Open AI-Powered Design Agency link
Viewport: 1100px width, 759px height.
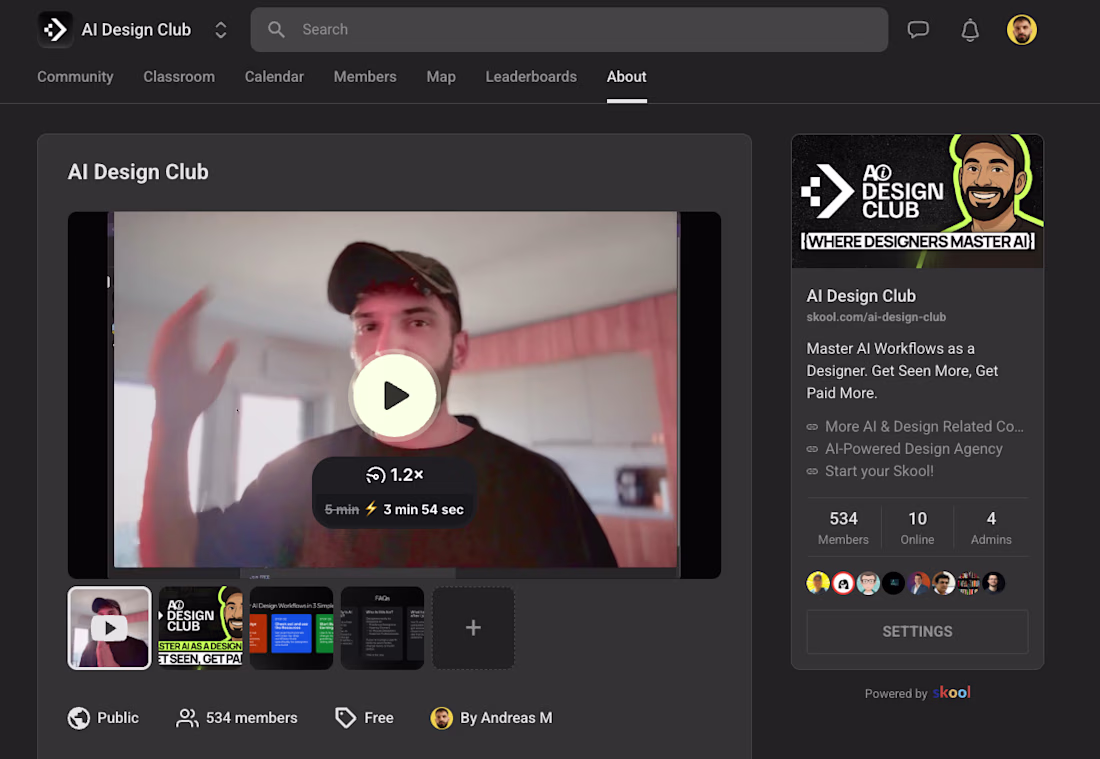point(913,449)
